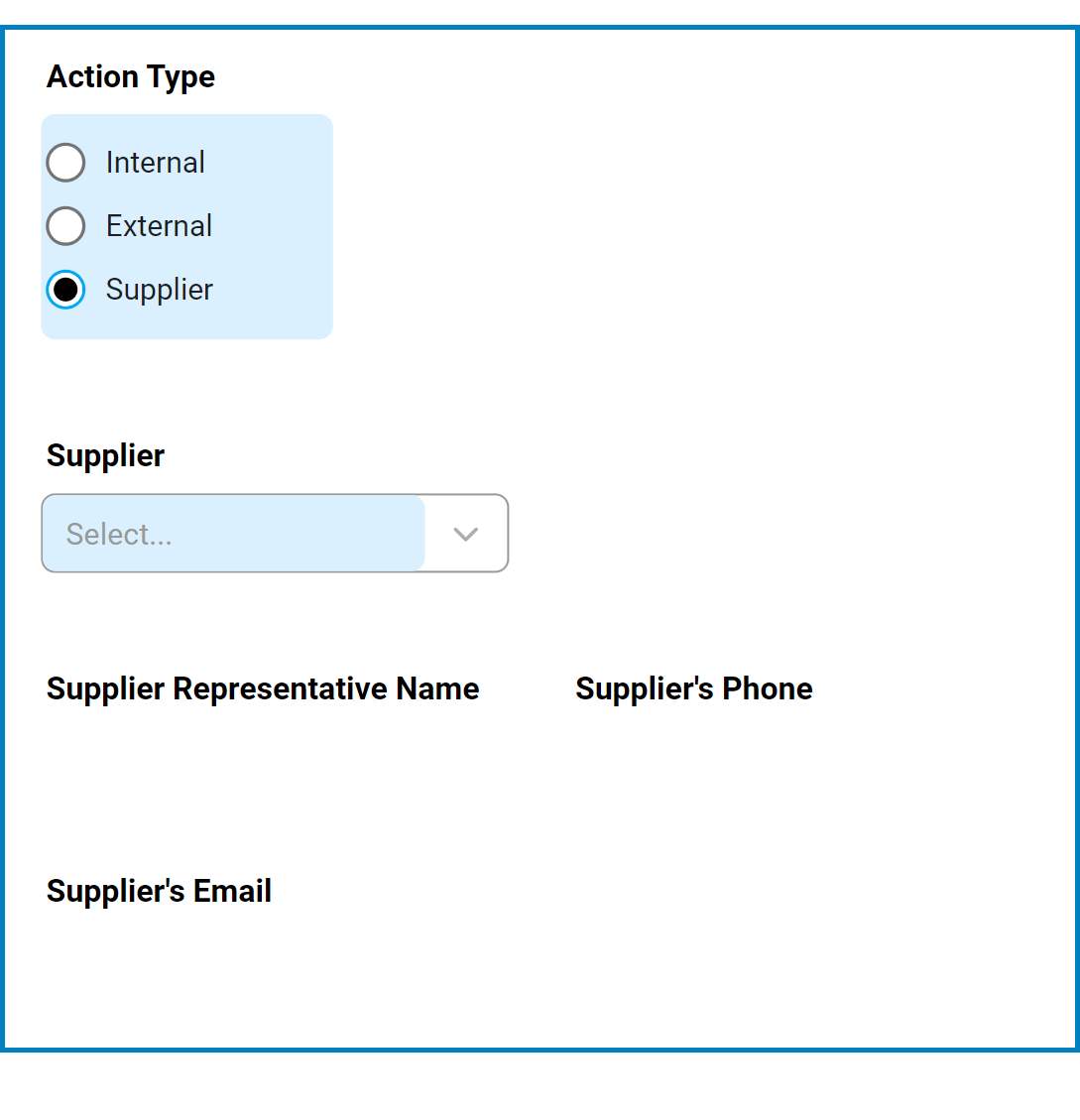Click empty value area under Supplier Representative Name

tap(263, 754)
